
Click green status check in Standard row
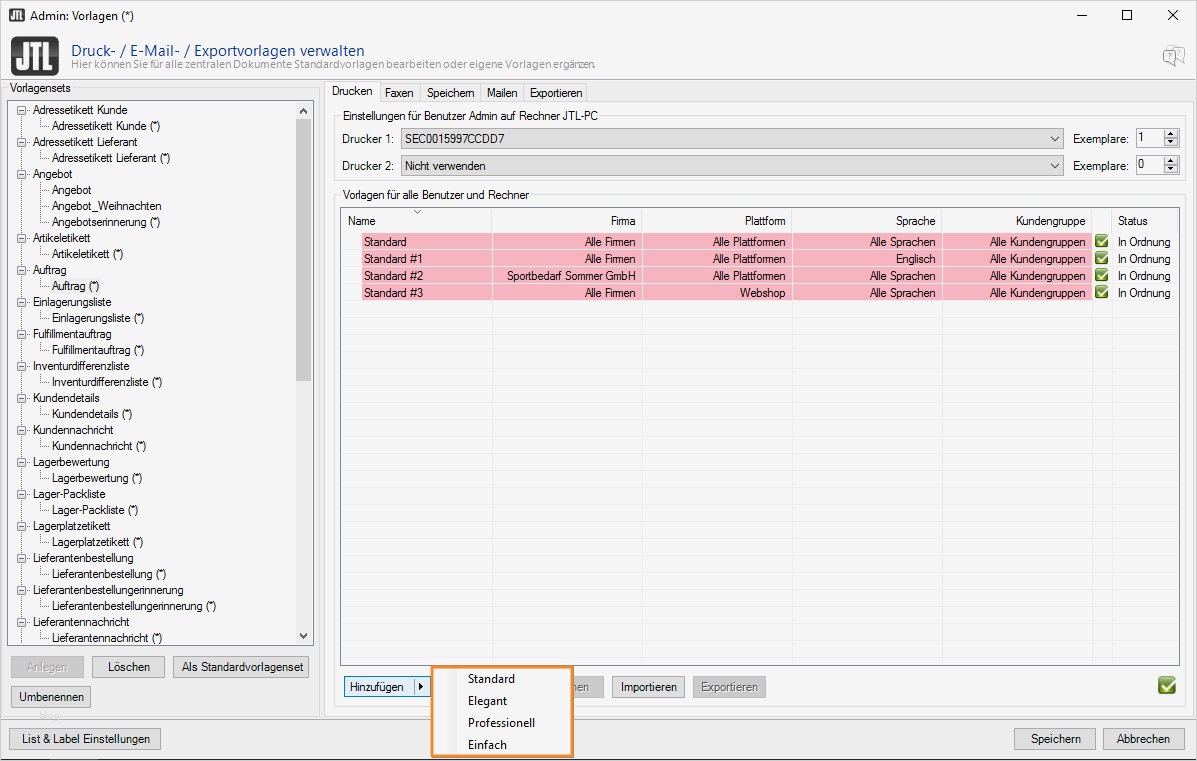[1102, 242]
